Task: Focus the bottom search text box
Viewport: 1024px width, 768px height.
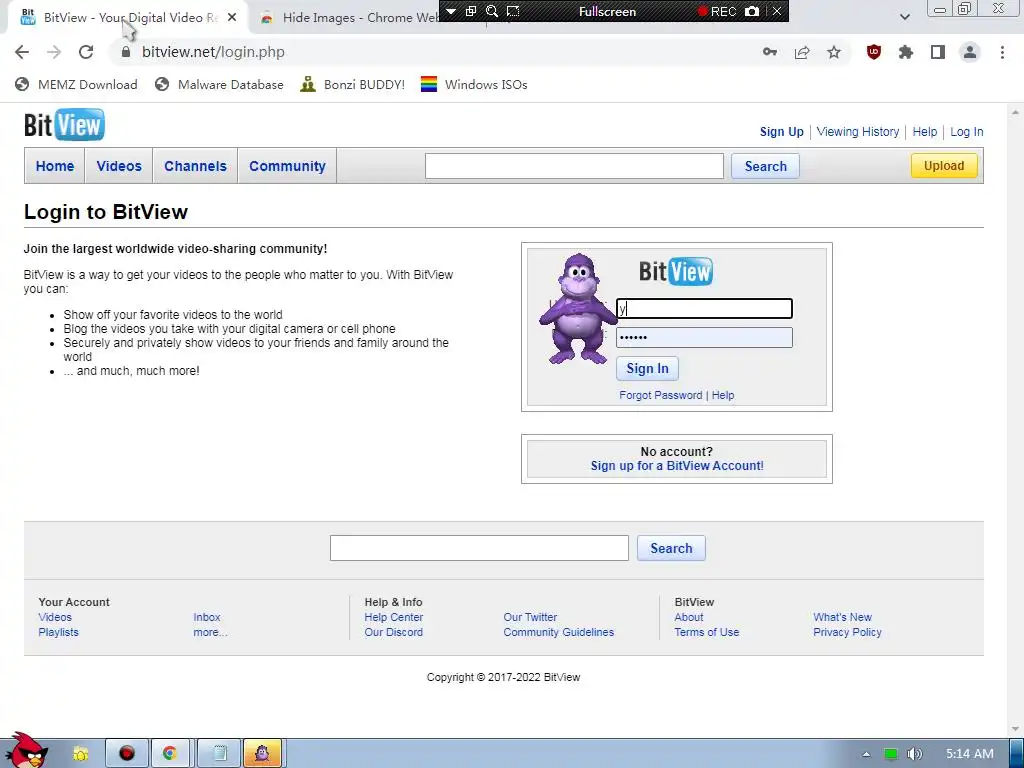Action: (479, 548)
